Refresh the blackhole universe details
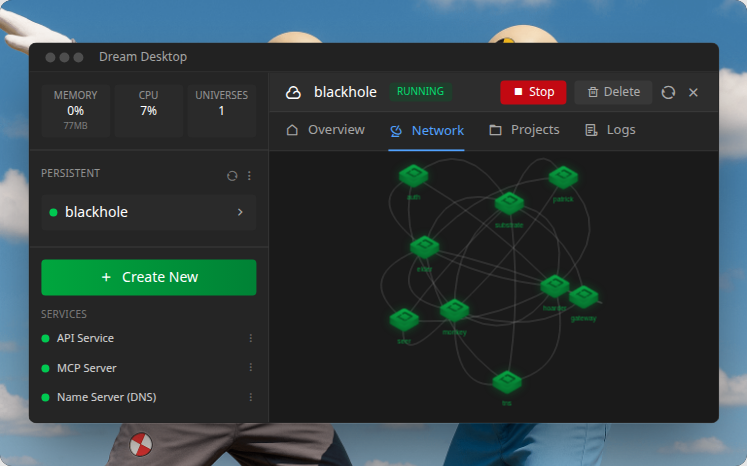Viewport: 747px width, 466px height. point(668,92)
